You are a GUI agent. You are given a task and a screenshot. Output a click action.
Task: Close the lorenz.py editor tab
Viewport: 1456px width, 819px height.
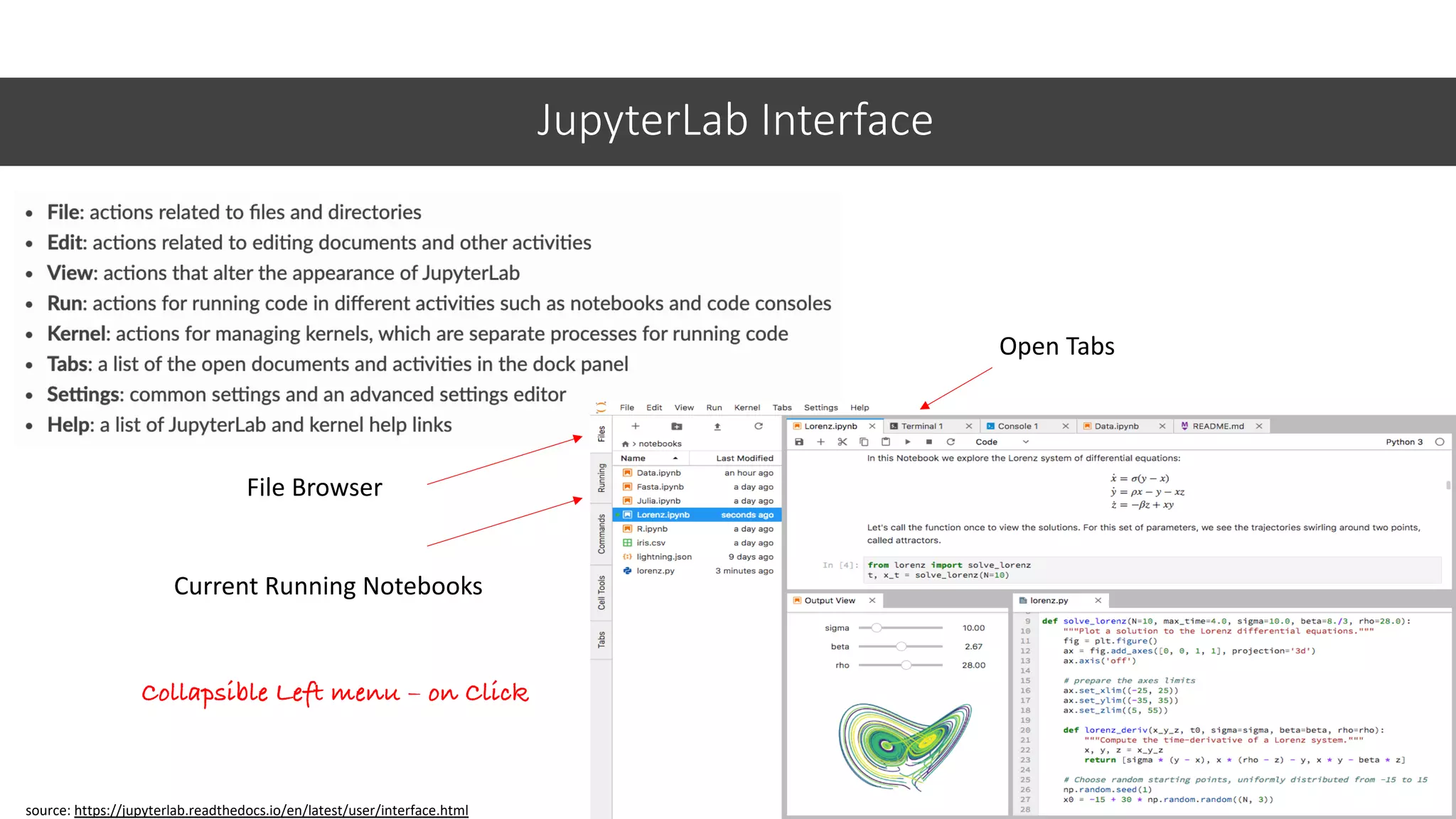(x=1098, y=601)
